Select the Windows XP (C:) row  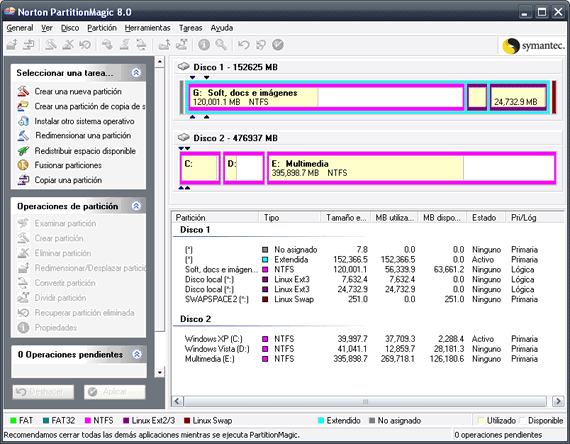[361, 339]
